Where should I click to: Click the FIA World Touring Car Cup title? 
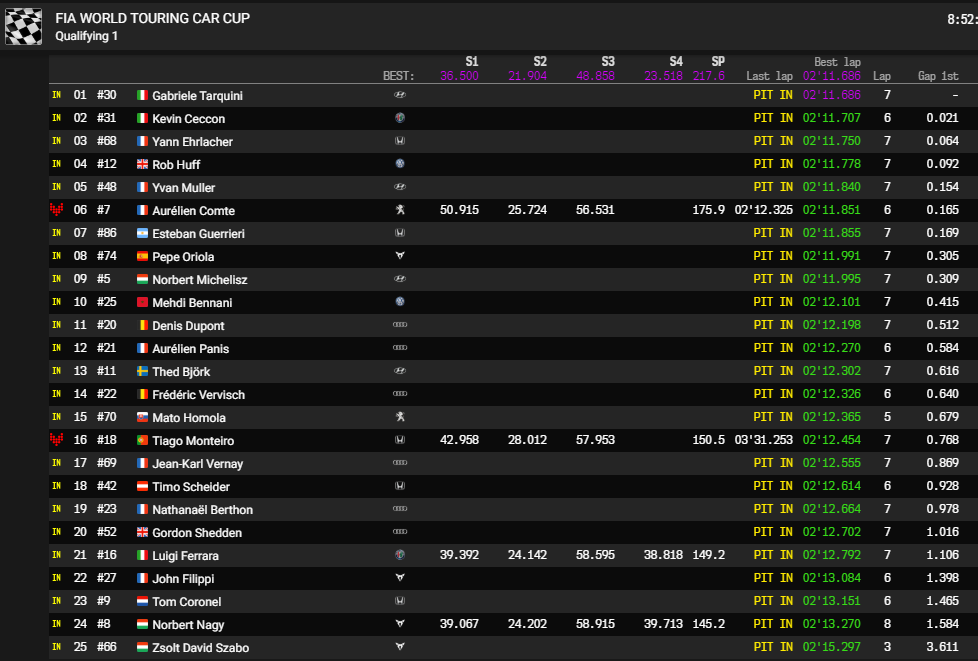click(x=152, y=18)
